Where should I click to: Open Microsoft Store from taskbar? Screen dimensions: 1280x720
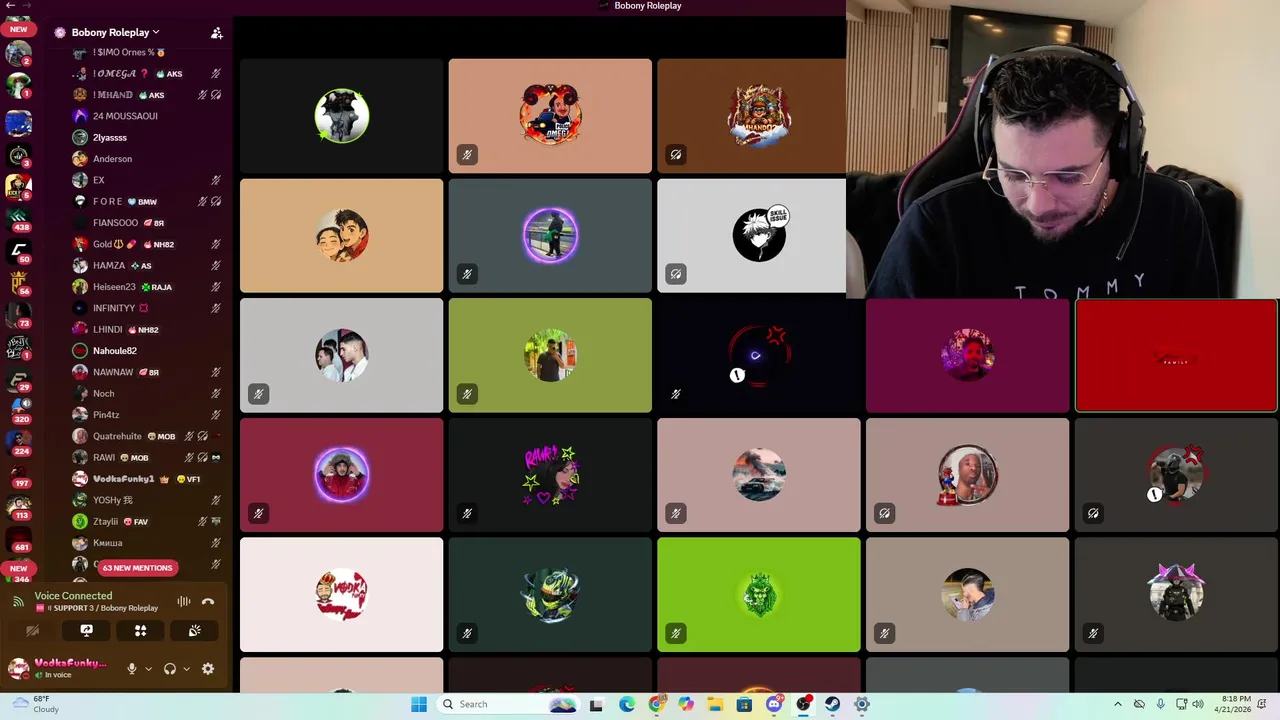744,704
